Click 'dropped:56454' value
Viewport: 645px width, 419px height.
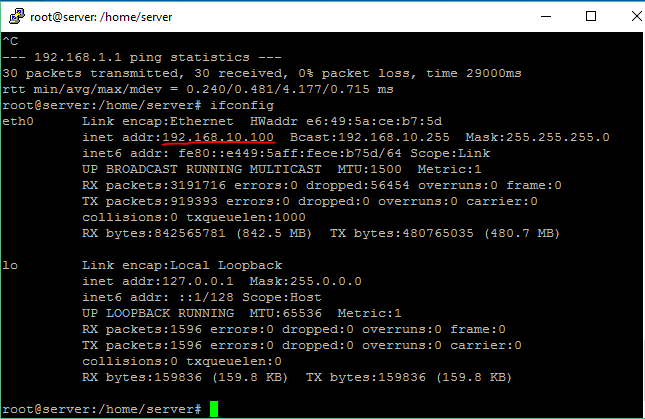[357, 185]
